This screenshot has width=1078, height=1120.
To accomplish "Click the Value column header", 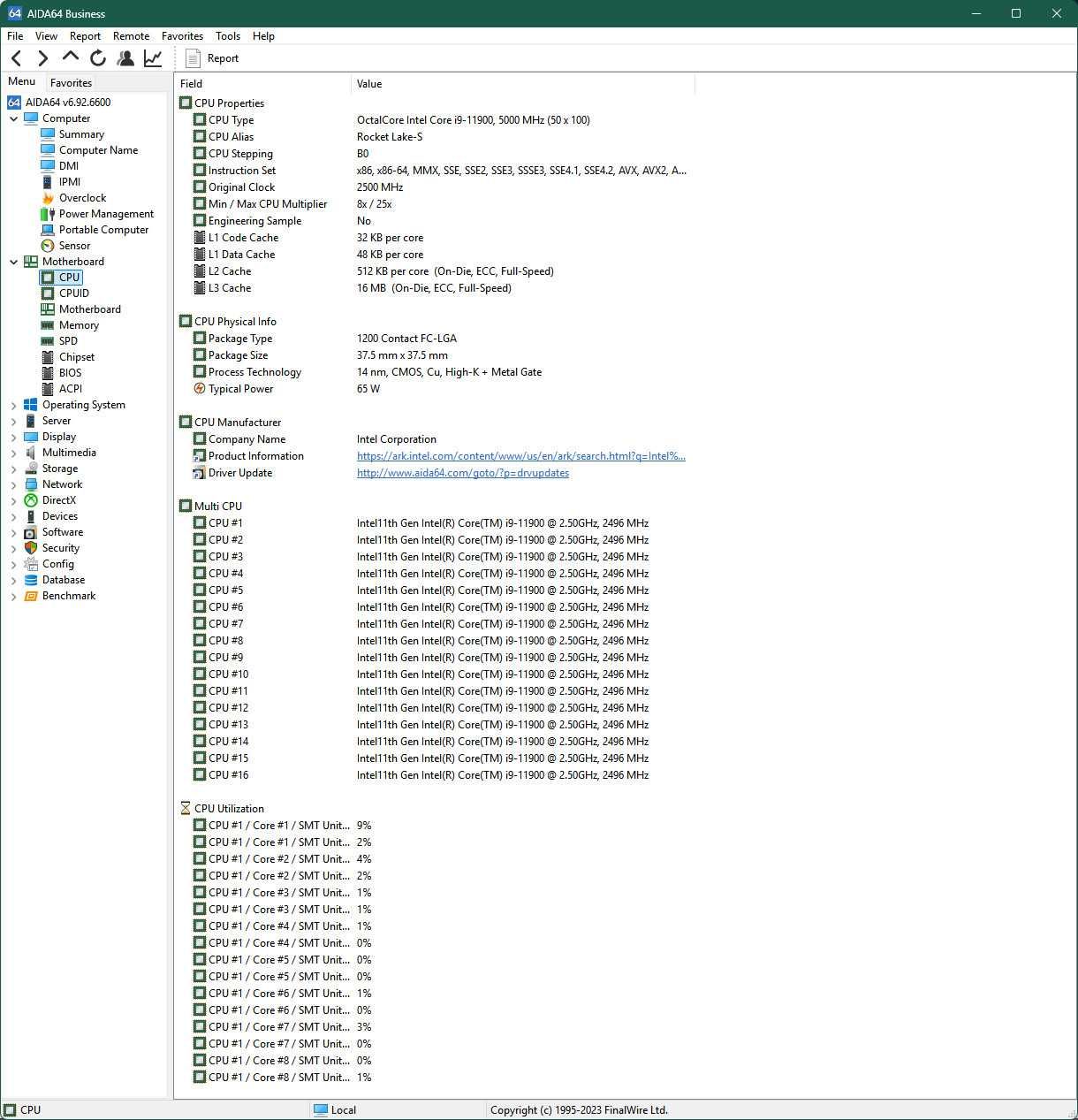I will (523, 84).
